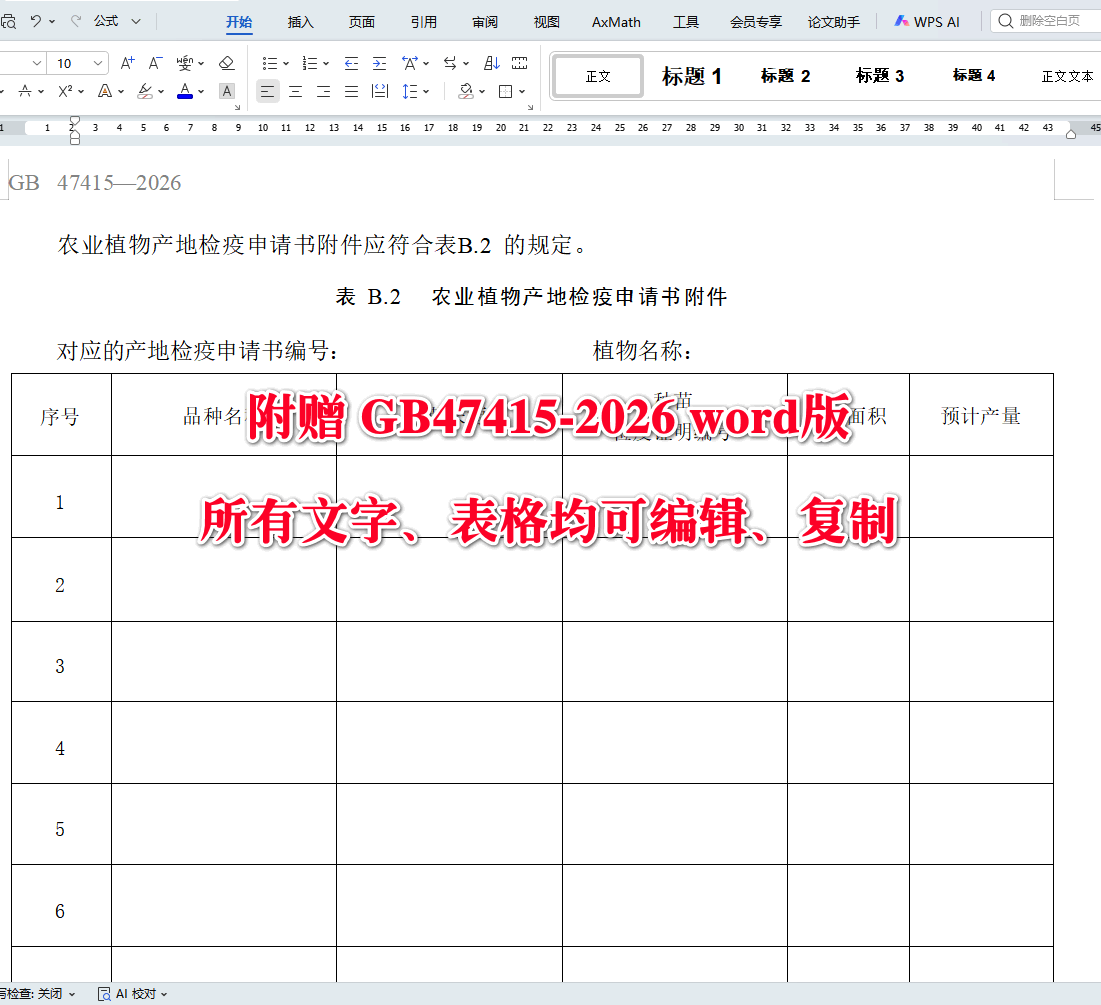Clear formatting with the eraser icon
Image resolution: width=1101 pixels, height=1005 pixels.
coord(226,63)
